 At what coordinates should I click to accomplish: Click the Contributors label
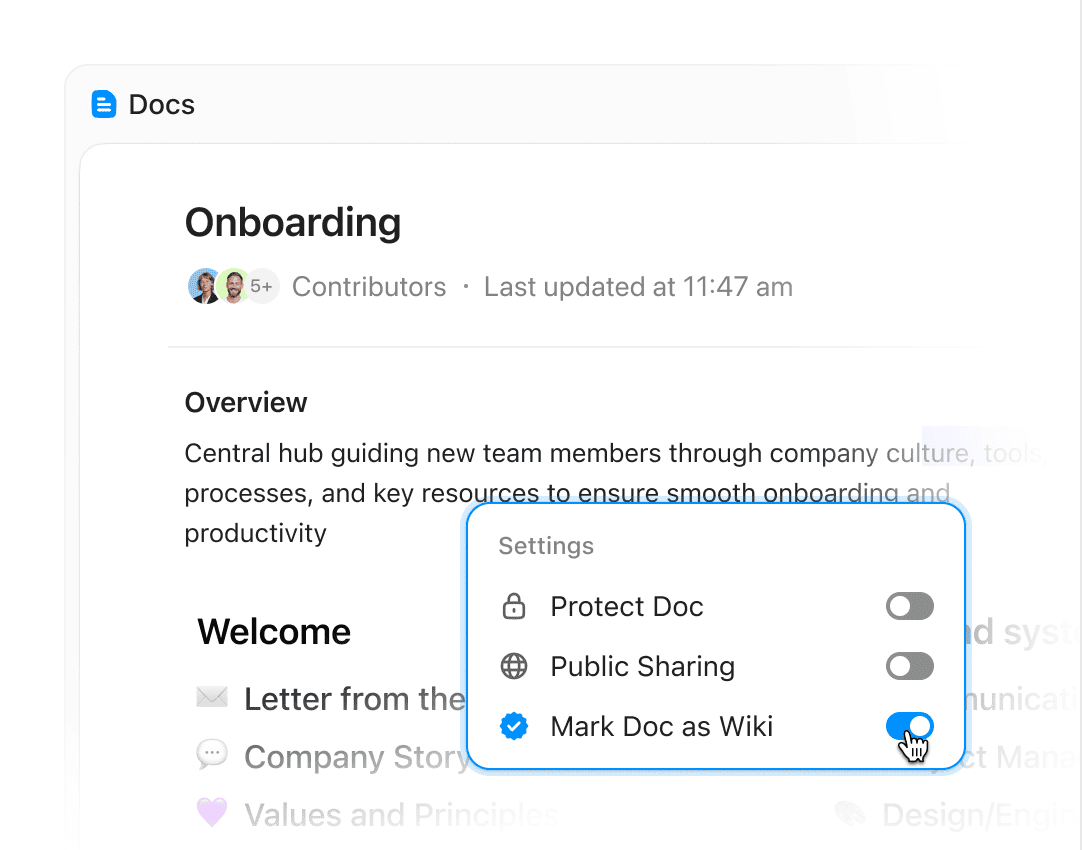tap(369, 286)
